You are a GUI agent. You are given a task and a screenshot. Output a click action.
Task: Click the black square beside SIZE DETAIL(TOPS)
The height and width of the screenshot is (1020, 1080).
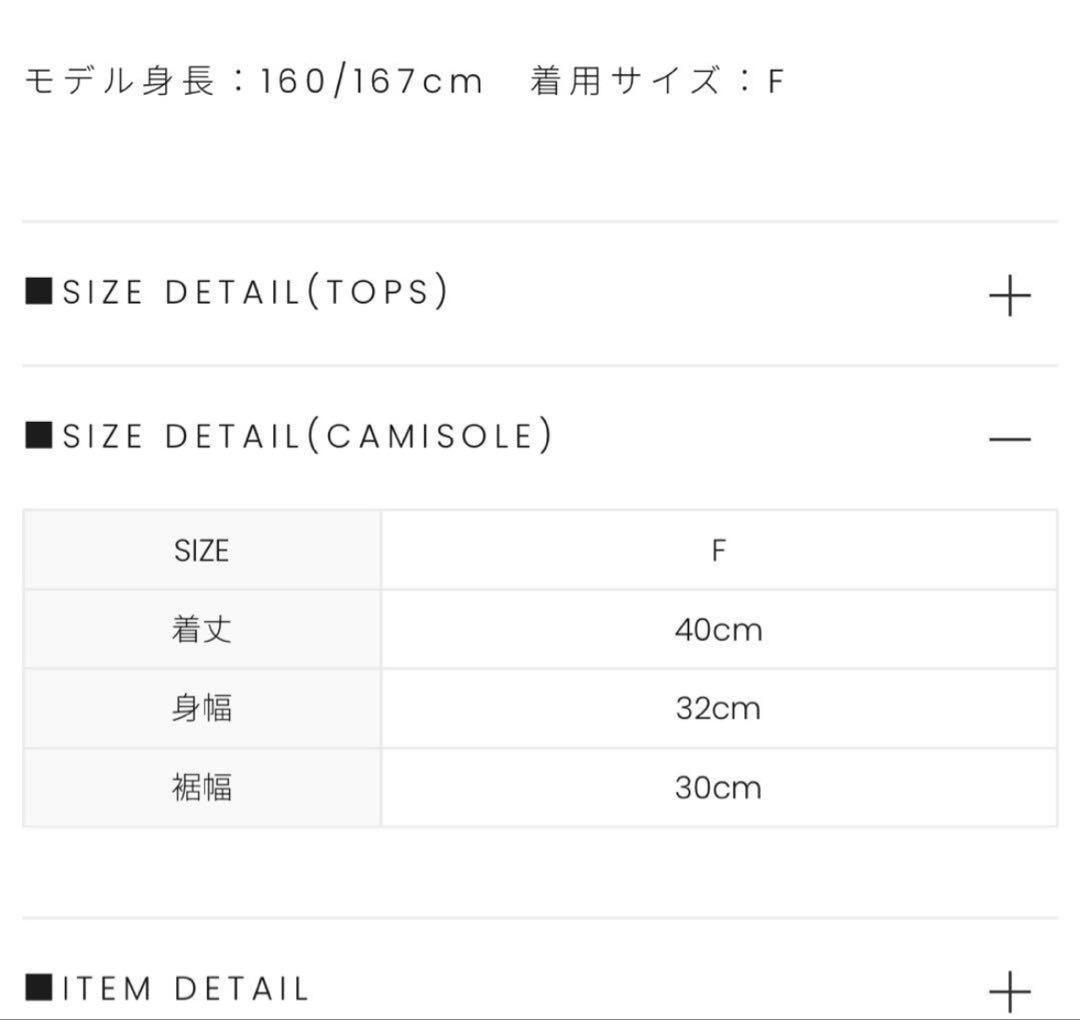click(38, 292)
